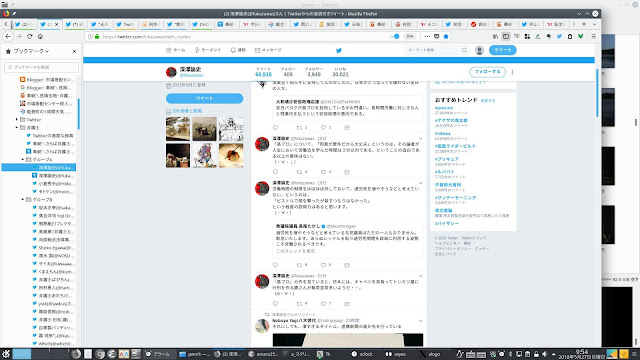640x360 pixels.
Task: Toggle the sidebar view toolbar icon
Action: tap(506, 36)
